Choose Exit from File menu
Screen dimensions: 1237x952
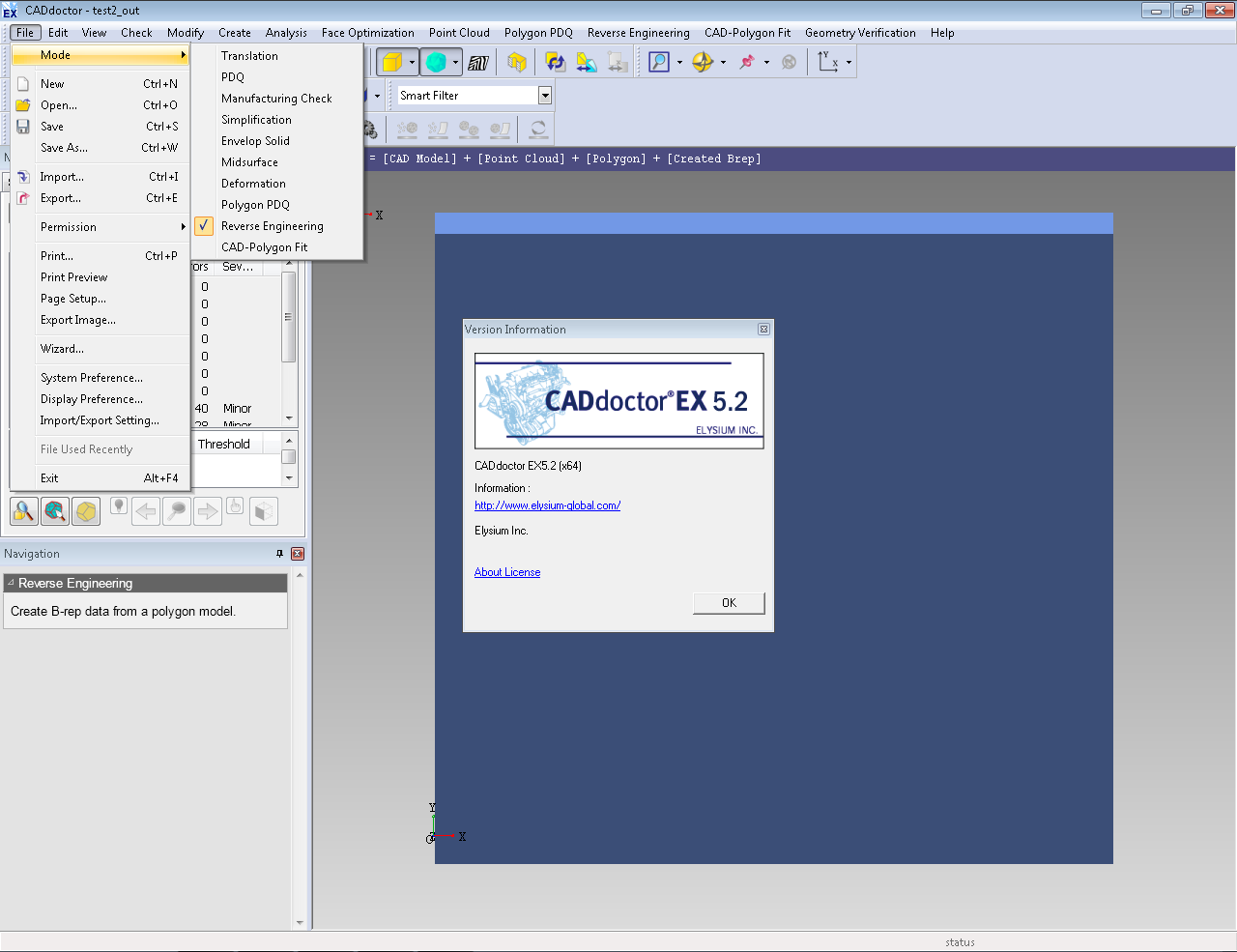(x=101, y=478)
